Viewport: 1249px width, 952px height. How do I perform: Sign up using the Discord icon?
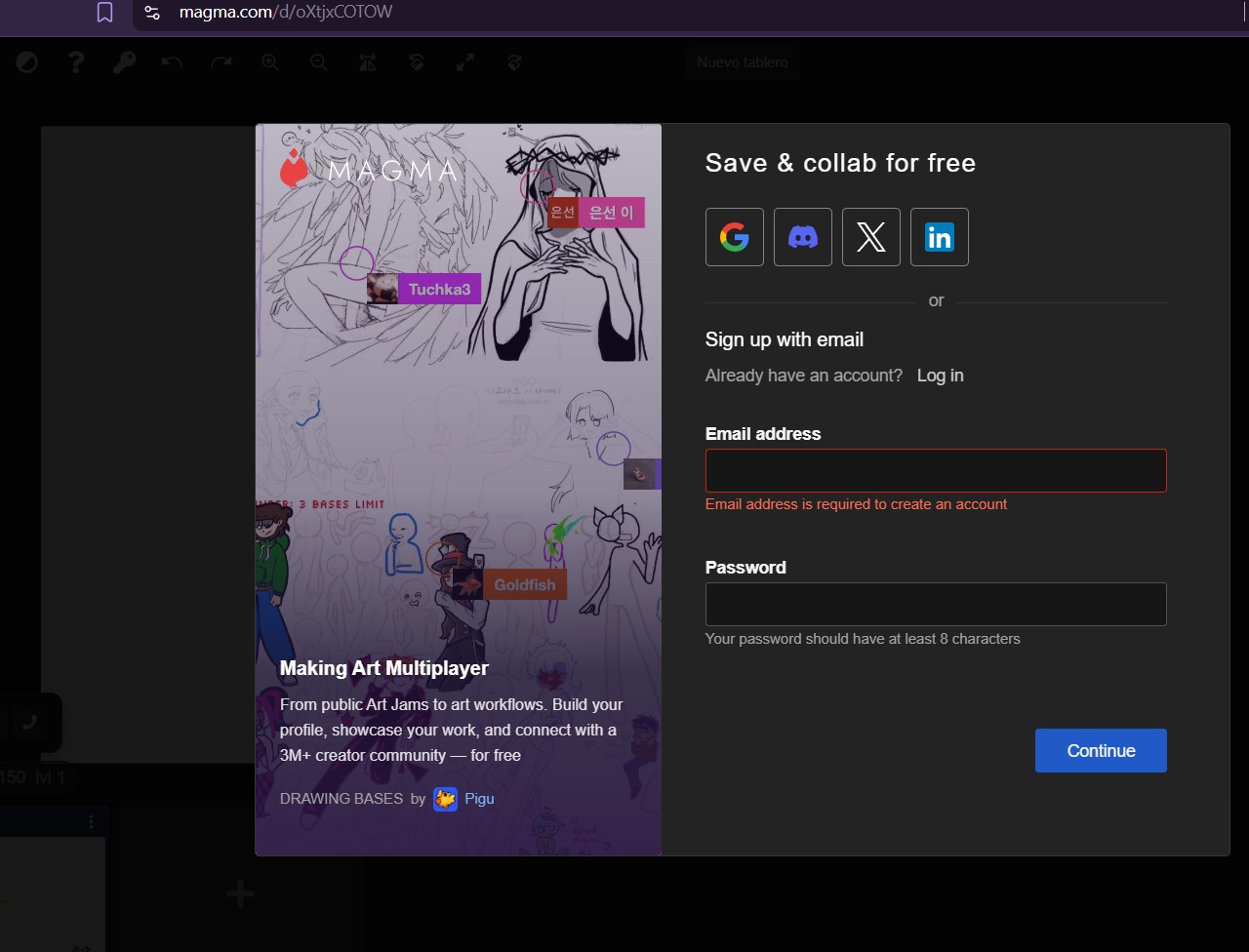[x=802, y=237]
